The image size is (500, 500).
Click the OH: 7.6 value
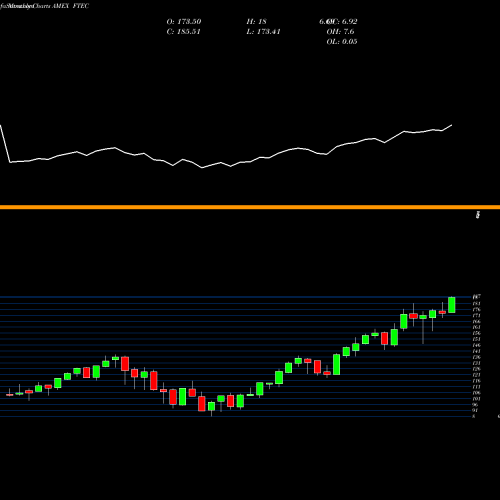pos(340,31)
